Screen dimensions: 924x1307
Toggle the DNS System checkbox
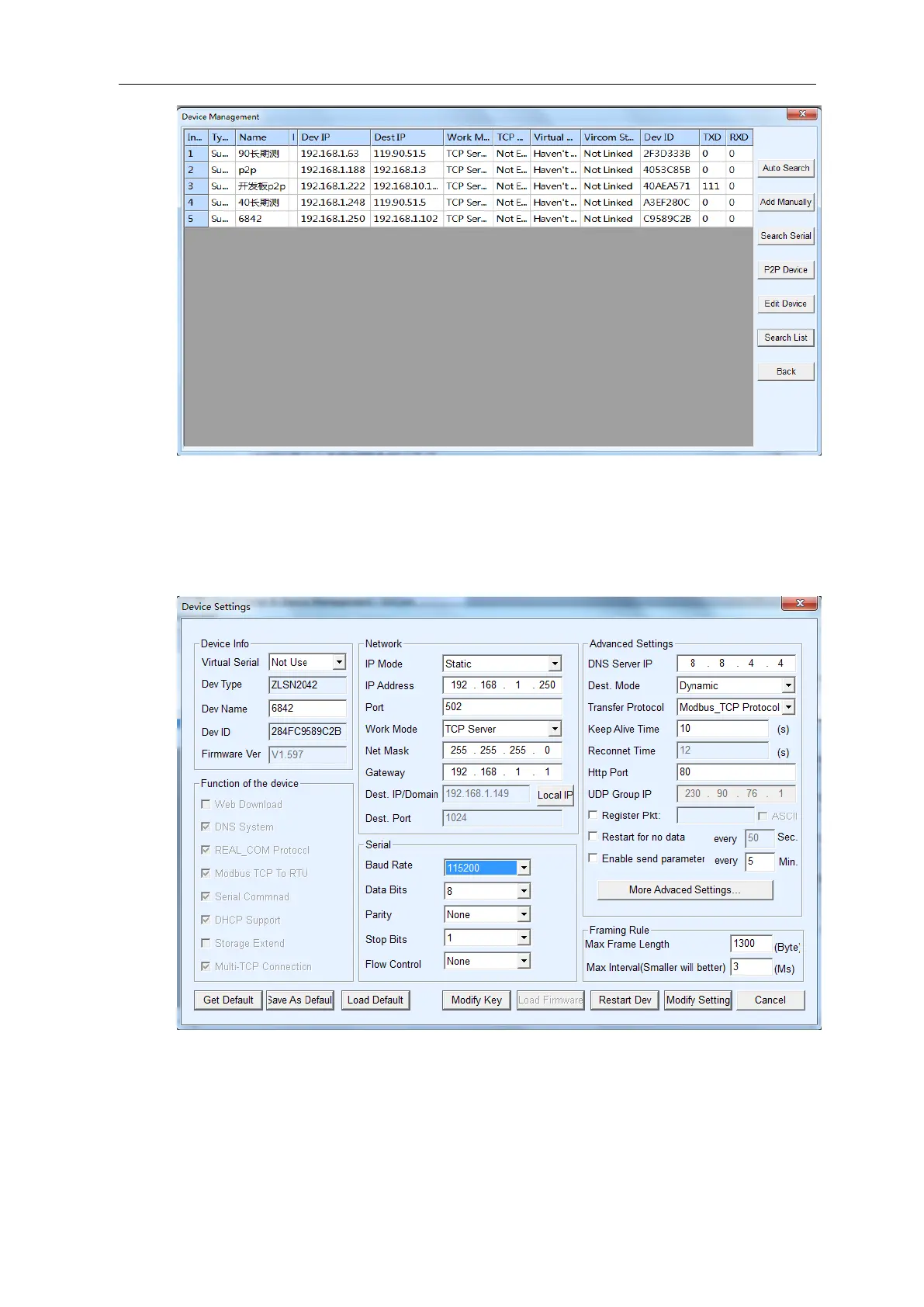(x=206, y=827)
